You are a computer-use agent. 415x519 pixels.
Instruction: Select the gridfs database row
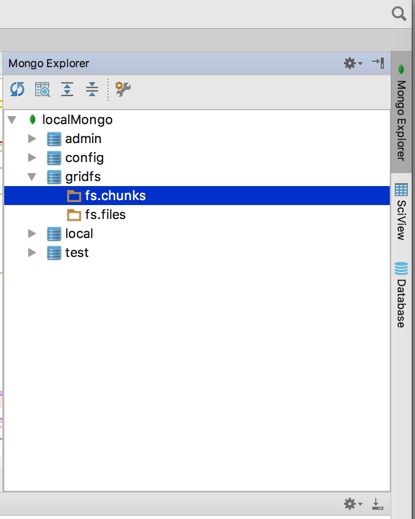pos(197,177)
